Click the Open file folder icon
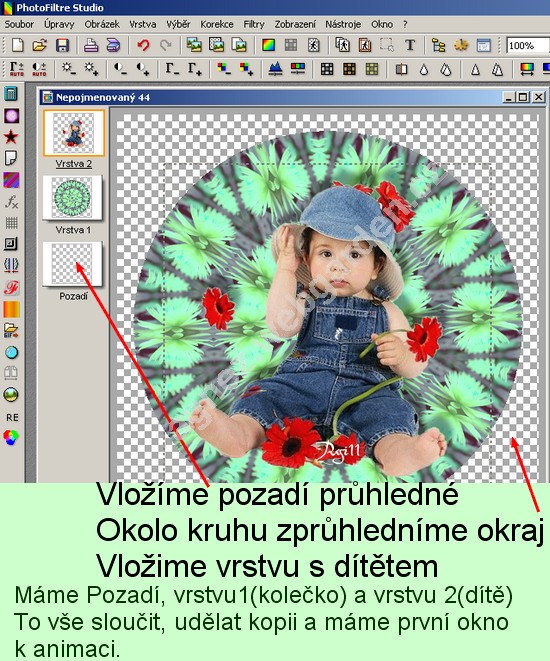550x661 pixels. point(40,45)
